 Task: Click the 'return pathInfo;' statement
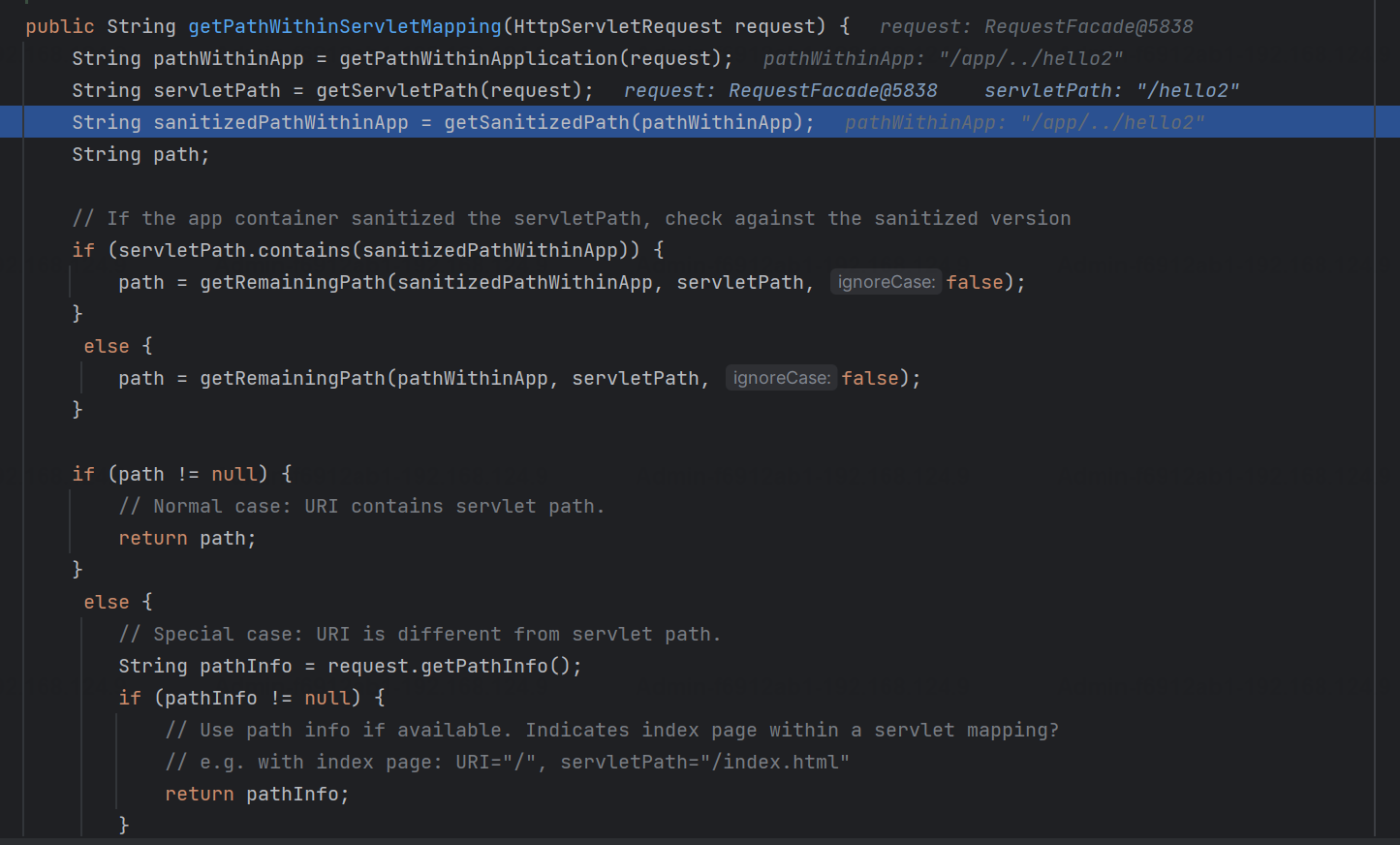coord(257,794)
